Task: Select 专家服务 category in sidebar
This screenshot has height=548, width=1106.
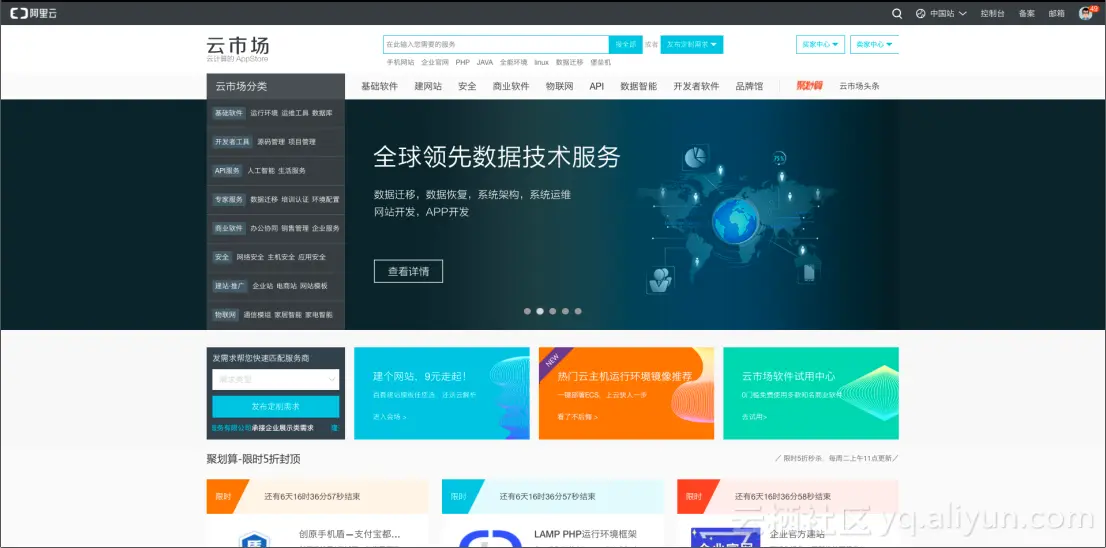Action: tap(229, 200)
